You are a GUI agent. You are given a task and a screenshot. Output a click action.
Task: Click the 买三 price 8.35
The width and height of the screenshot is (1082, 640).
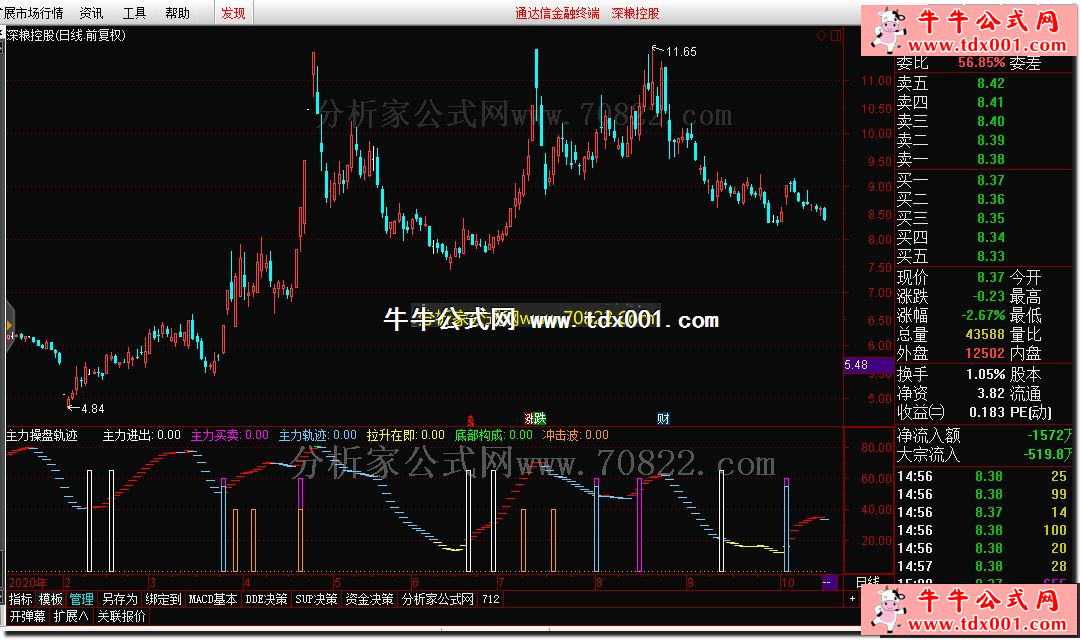click(x=990, y=218)
